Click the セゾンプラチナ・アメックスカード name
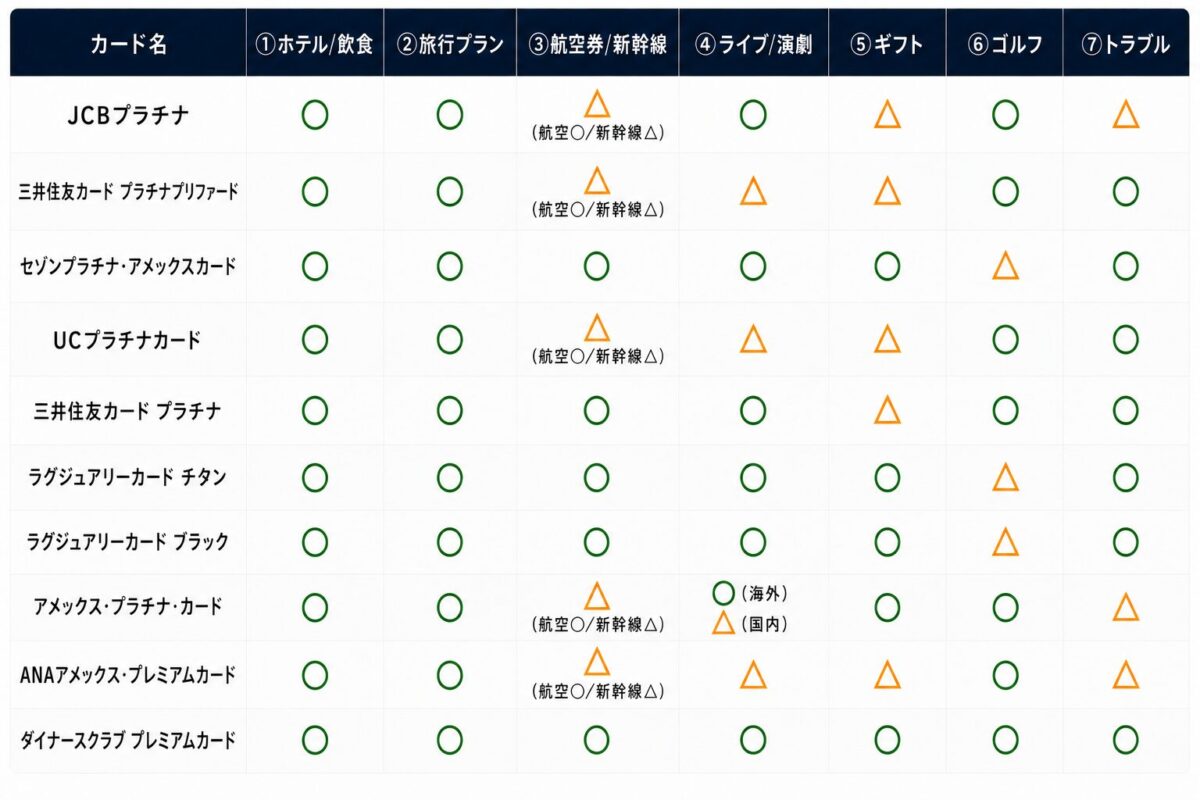This screenshot has height=800, width=1200. click(x=128, y=267)
